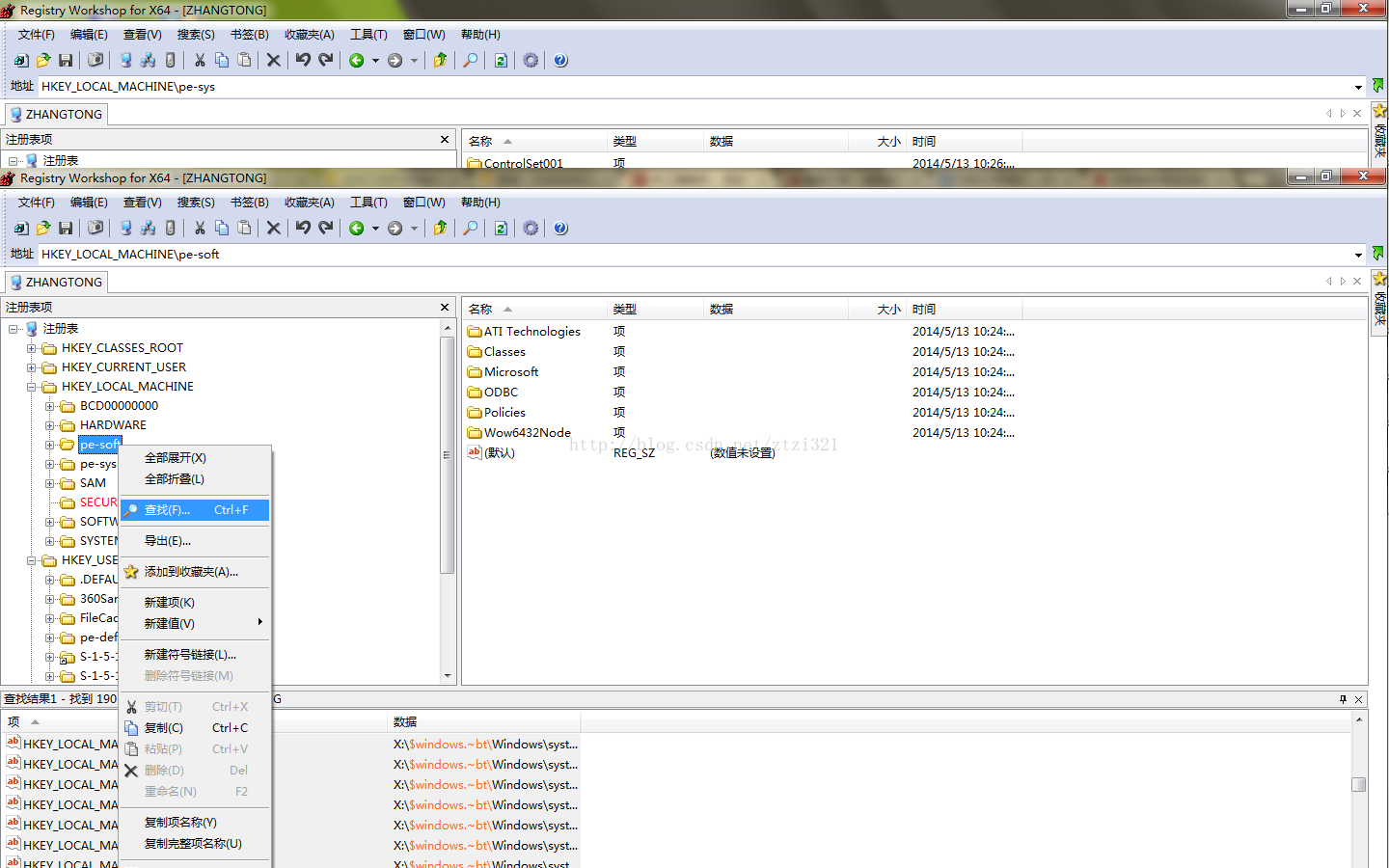Image resolution: width=1389 pixels, height=868 pixels.
Task: Click the open file icon in front window toolbar
Action: click(42, 228)
